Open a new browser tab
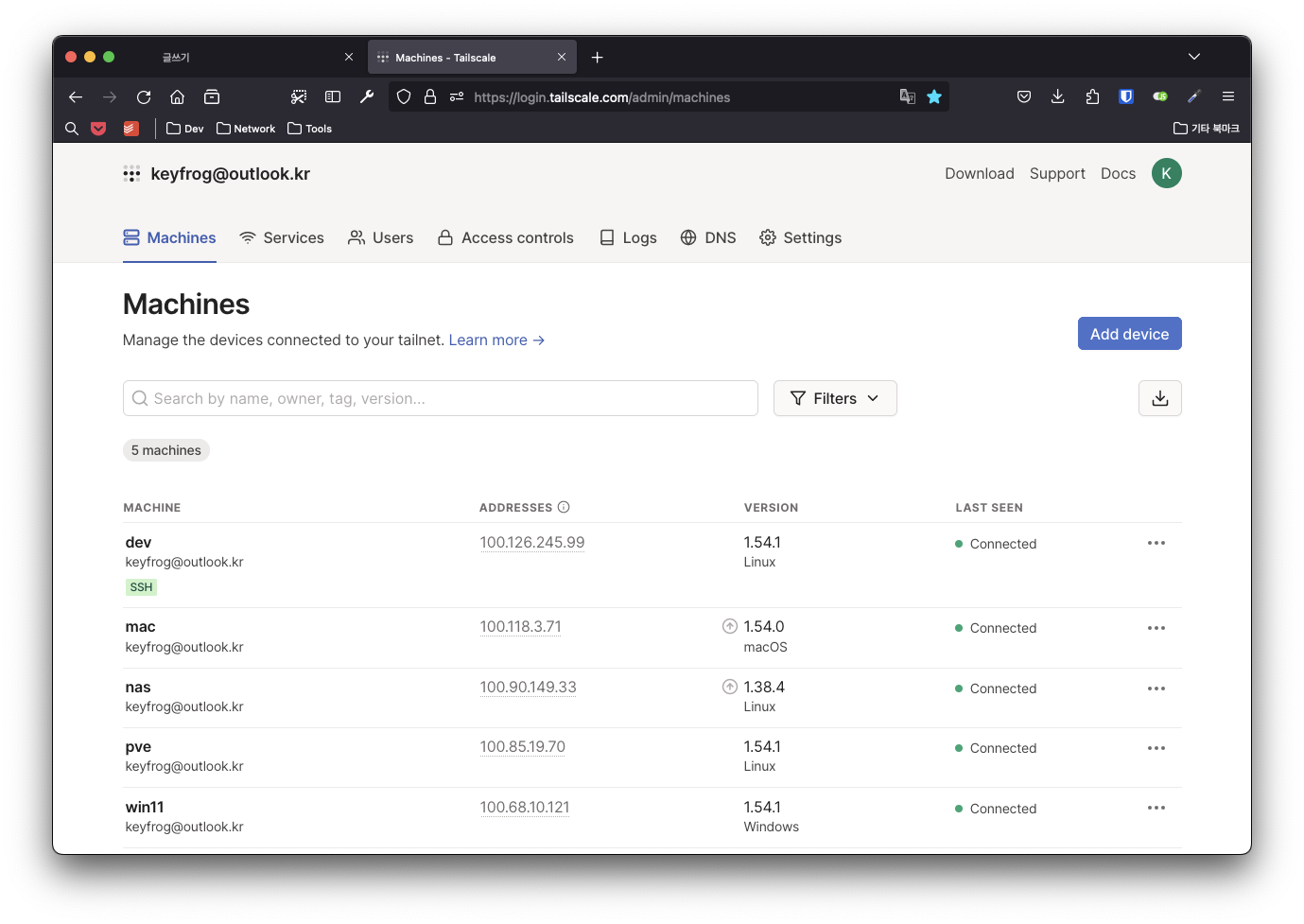 (x=598, y=58)
